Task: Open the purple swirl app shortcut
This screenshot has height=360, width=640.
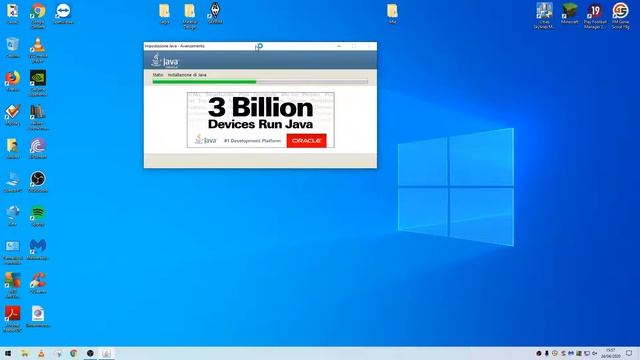Action: tap(38, 148)
